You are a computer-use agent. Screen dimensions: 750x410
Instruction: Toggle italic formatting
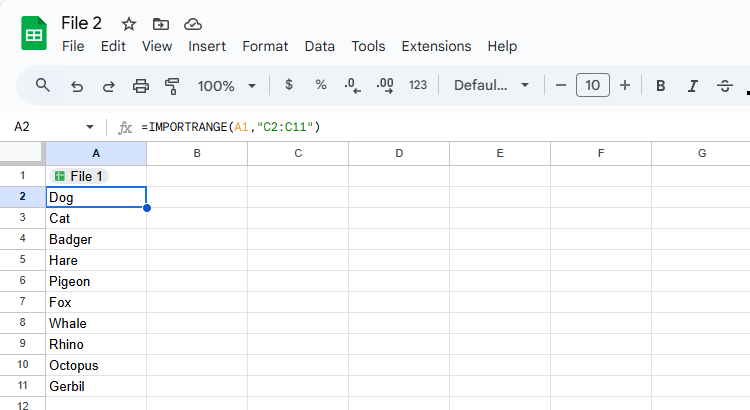(x=693, y=86)
